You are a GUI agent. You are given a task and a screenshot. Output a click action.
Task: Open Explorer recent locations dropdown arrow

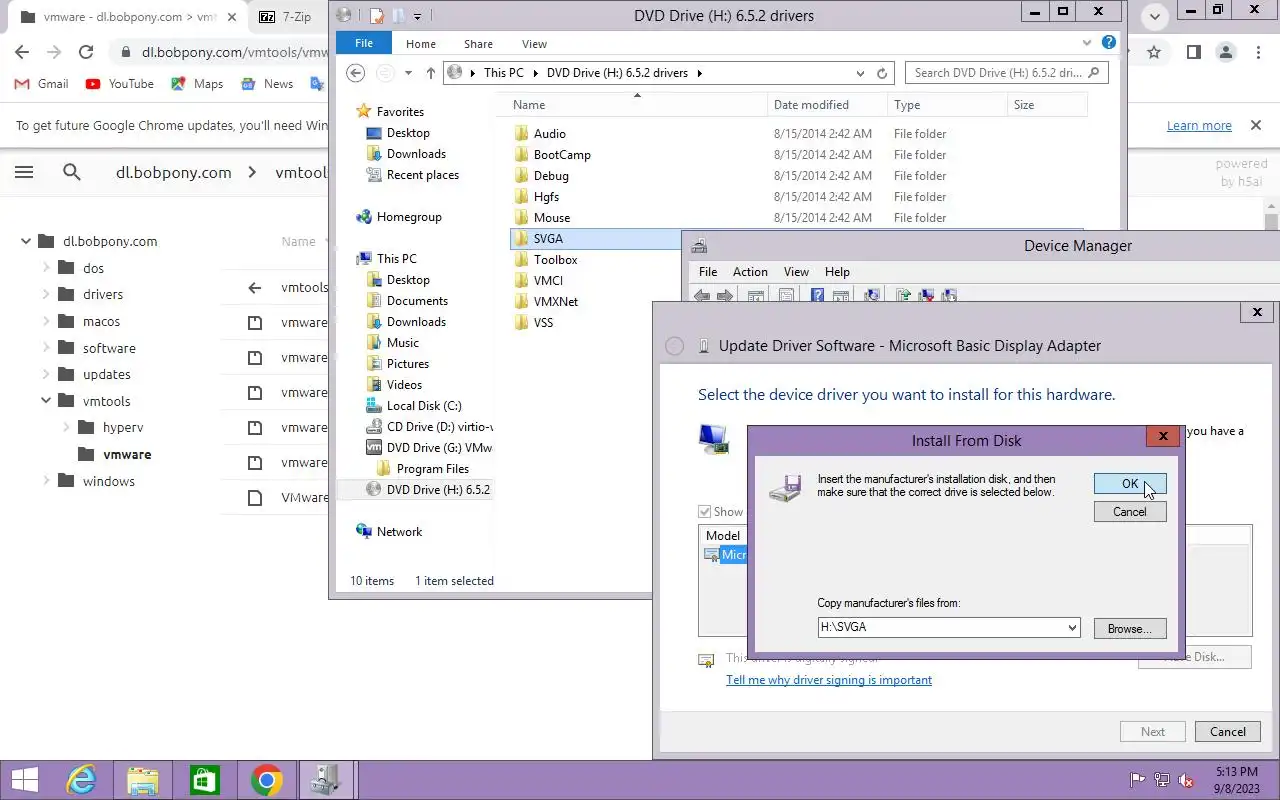tap(408, 73)
